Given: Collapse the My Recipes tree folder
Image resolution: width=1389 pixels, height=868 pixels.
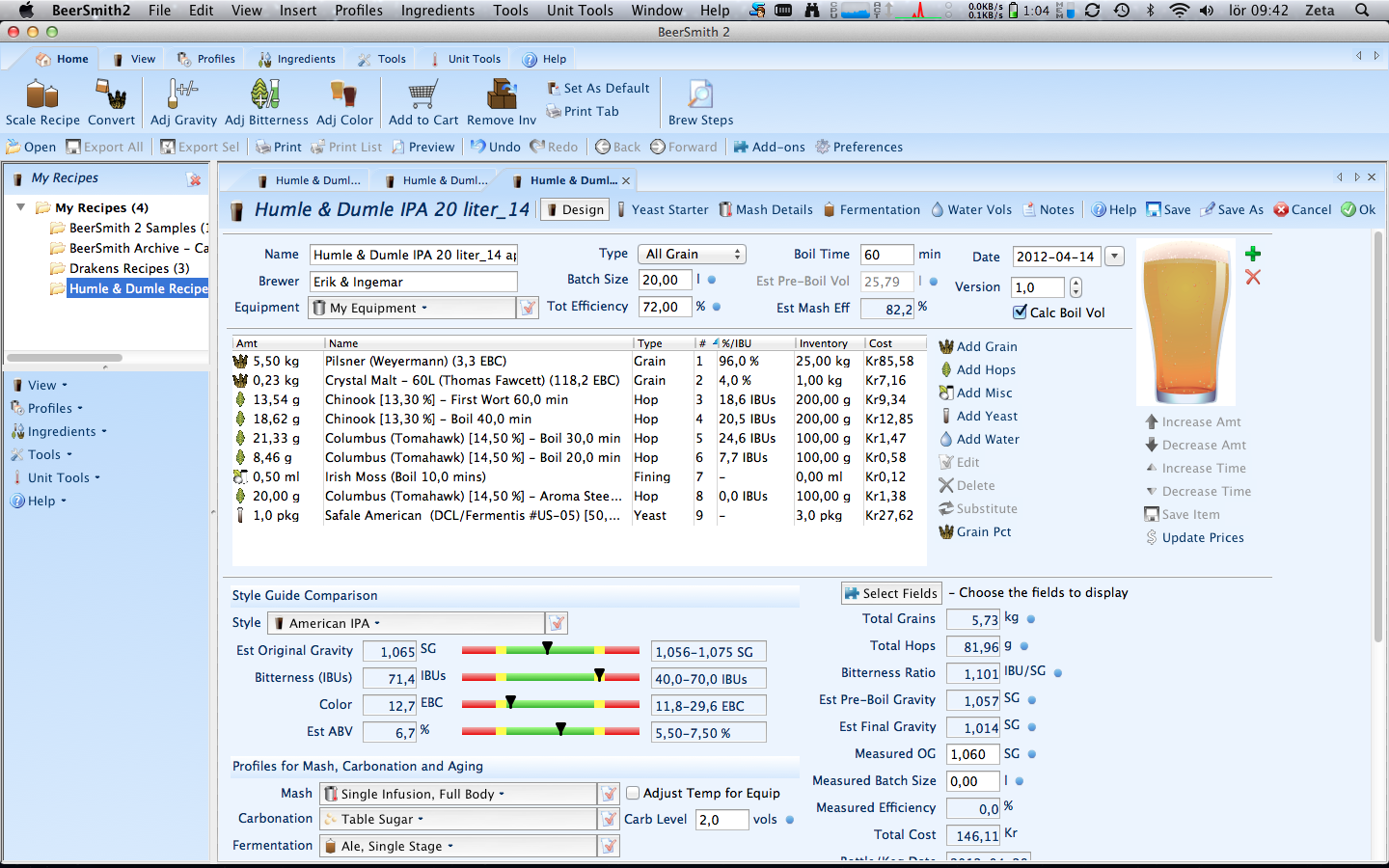Looking at the screenshot, I should tap(21, 207).
